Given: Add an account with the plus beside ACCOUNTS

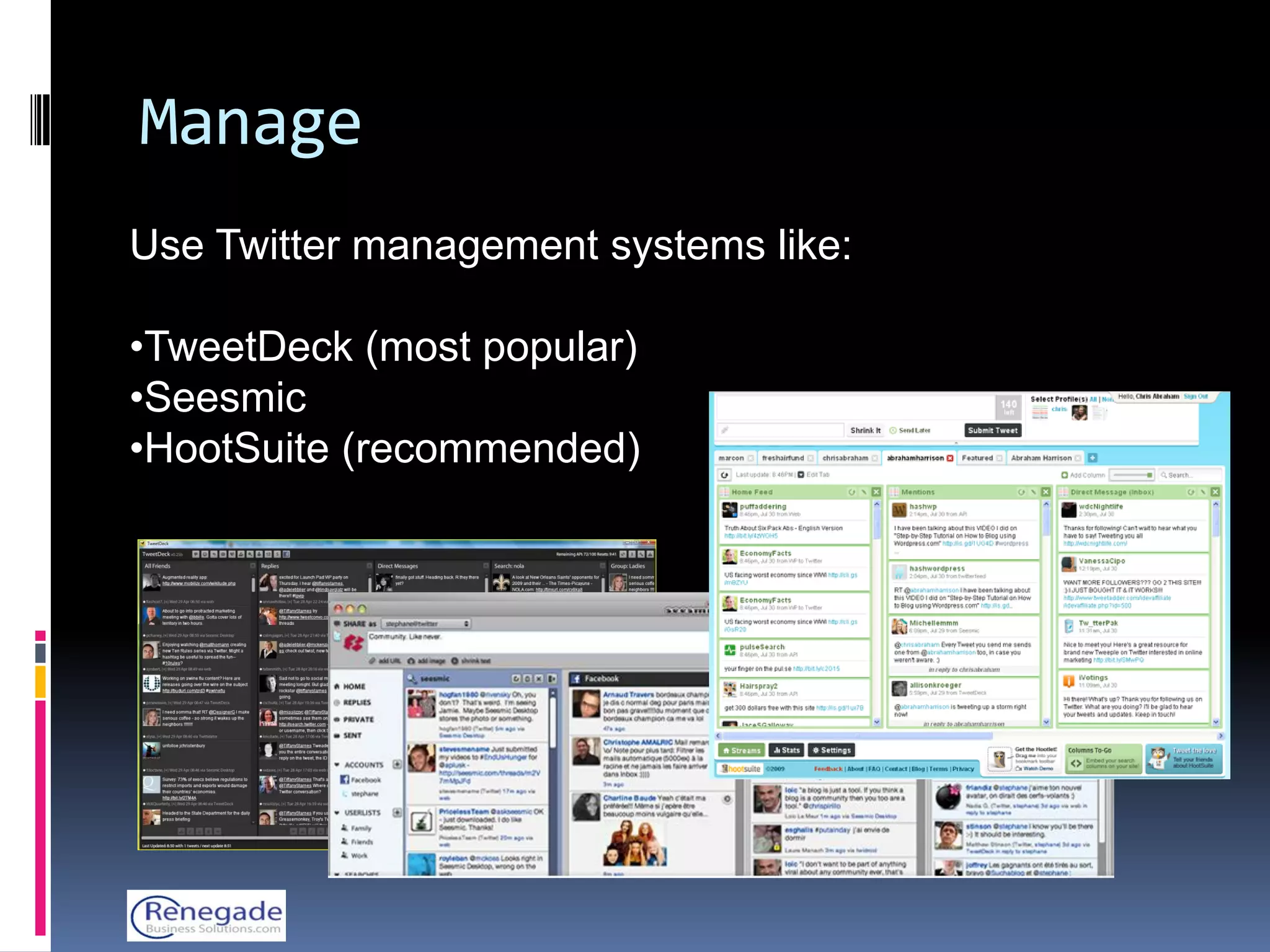Looking at the screenshot, I should [x=397, y=764].
